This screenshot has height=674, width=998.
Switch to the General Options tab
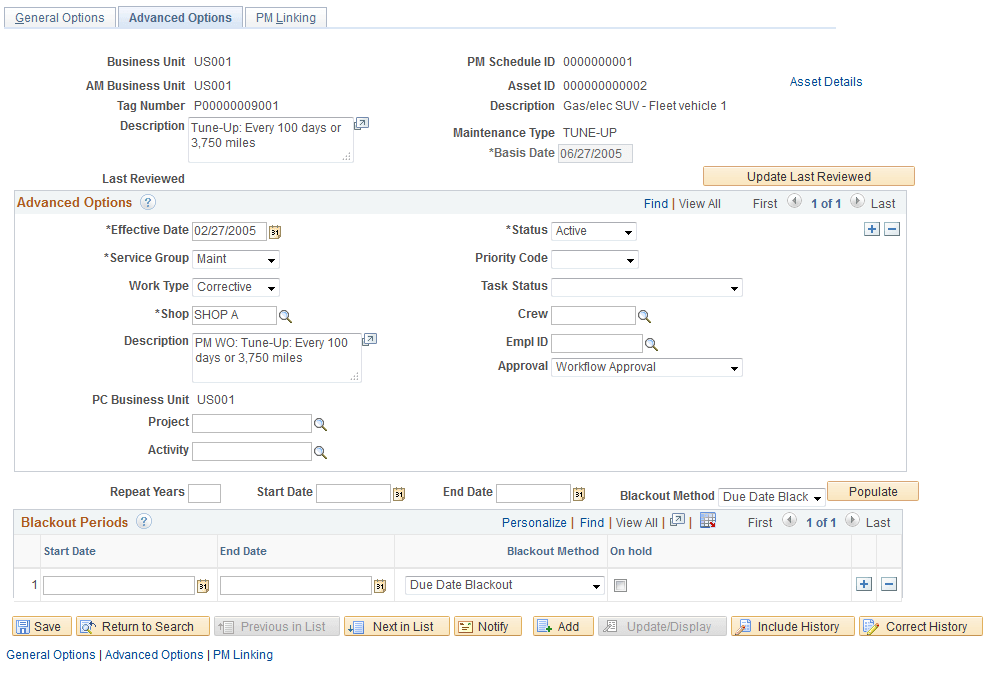click(59, 17)
